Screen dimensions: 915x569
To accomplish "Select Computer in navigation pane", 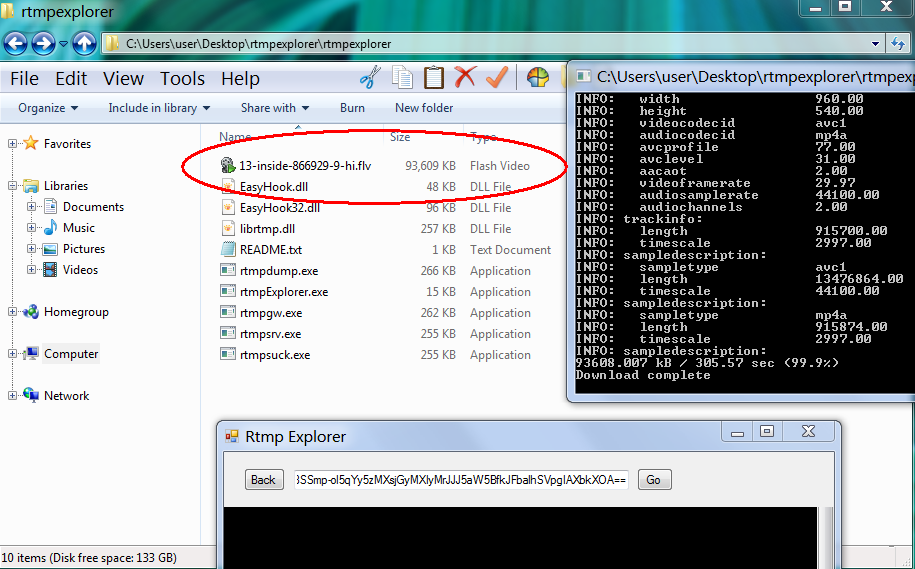I will (x=71, y=354).
